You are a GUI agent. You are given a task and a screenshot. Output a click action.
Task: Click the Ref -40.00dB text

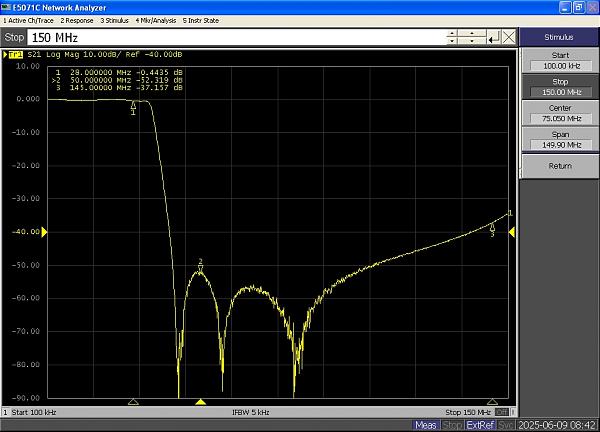click(154, 55)
